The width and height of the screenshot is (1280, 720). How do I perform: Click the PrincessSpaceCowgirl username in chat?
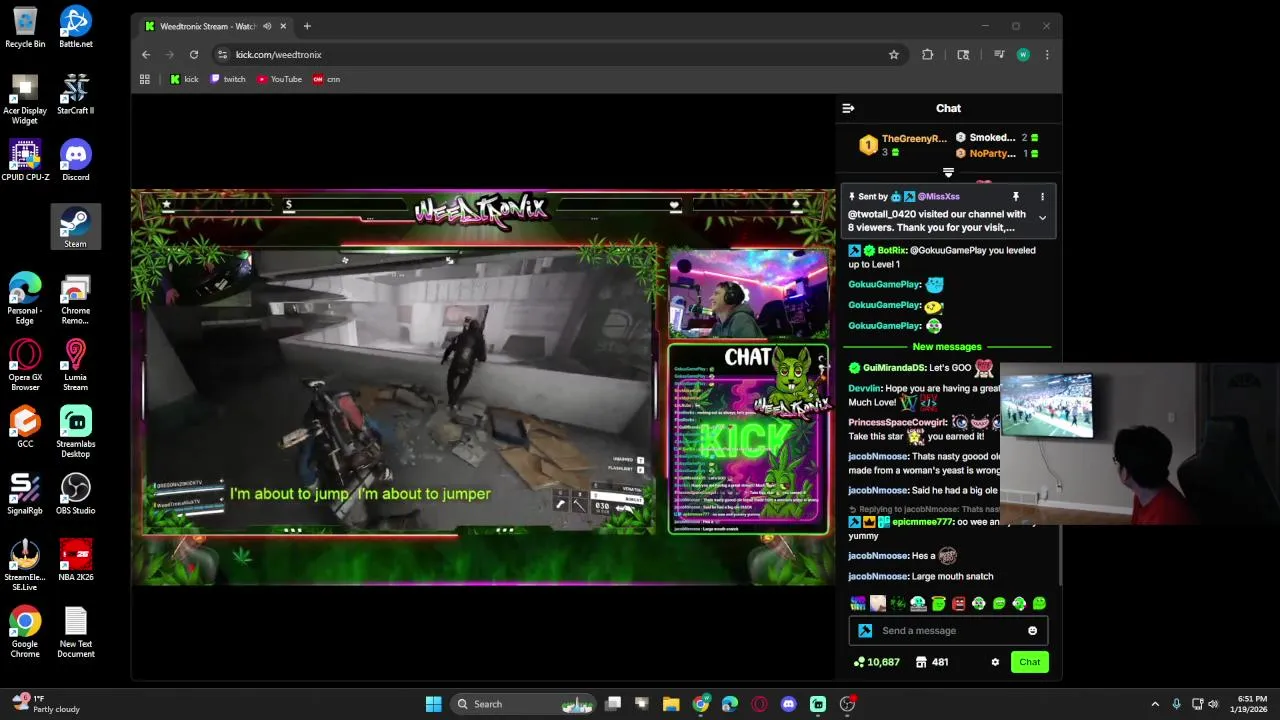coord(897,423)
